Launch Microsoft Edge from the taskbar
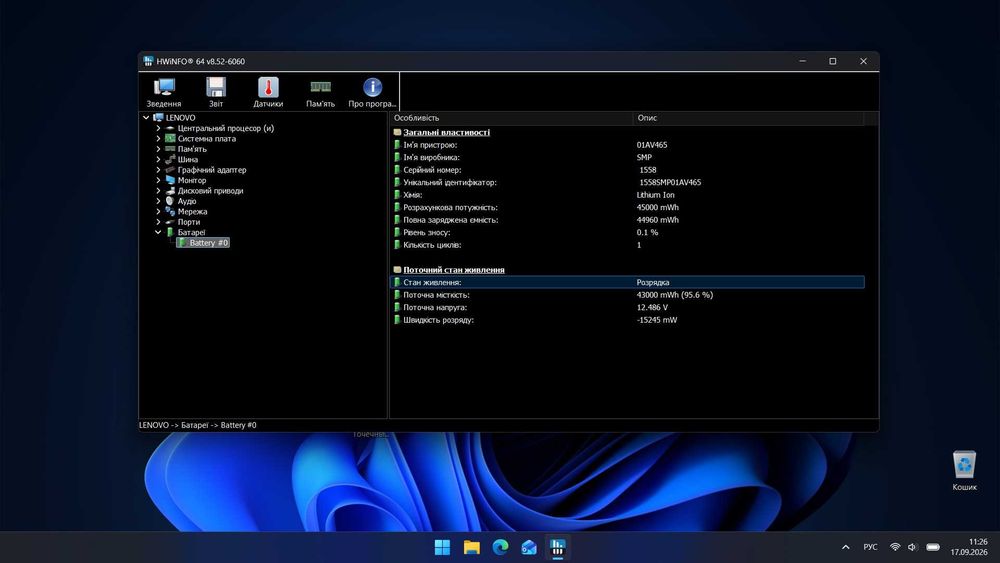Image resolution: width=1000 pixels, height=563 pixels. (500, 547)
